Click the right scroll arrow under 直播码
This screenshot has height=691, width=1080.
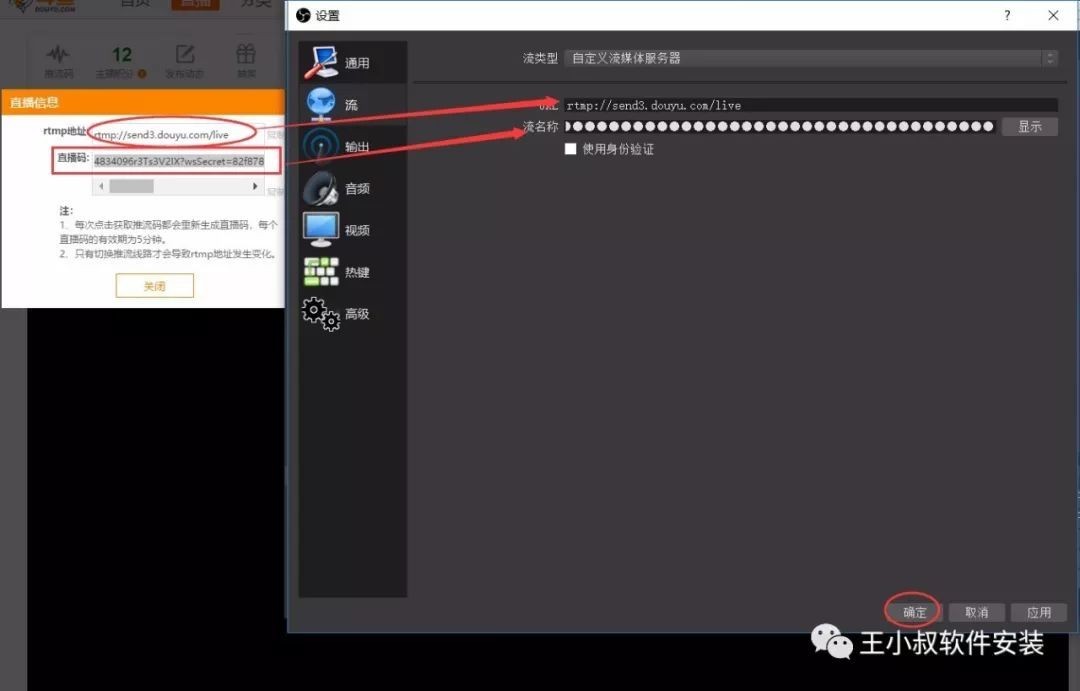click(x=255, y=186)
